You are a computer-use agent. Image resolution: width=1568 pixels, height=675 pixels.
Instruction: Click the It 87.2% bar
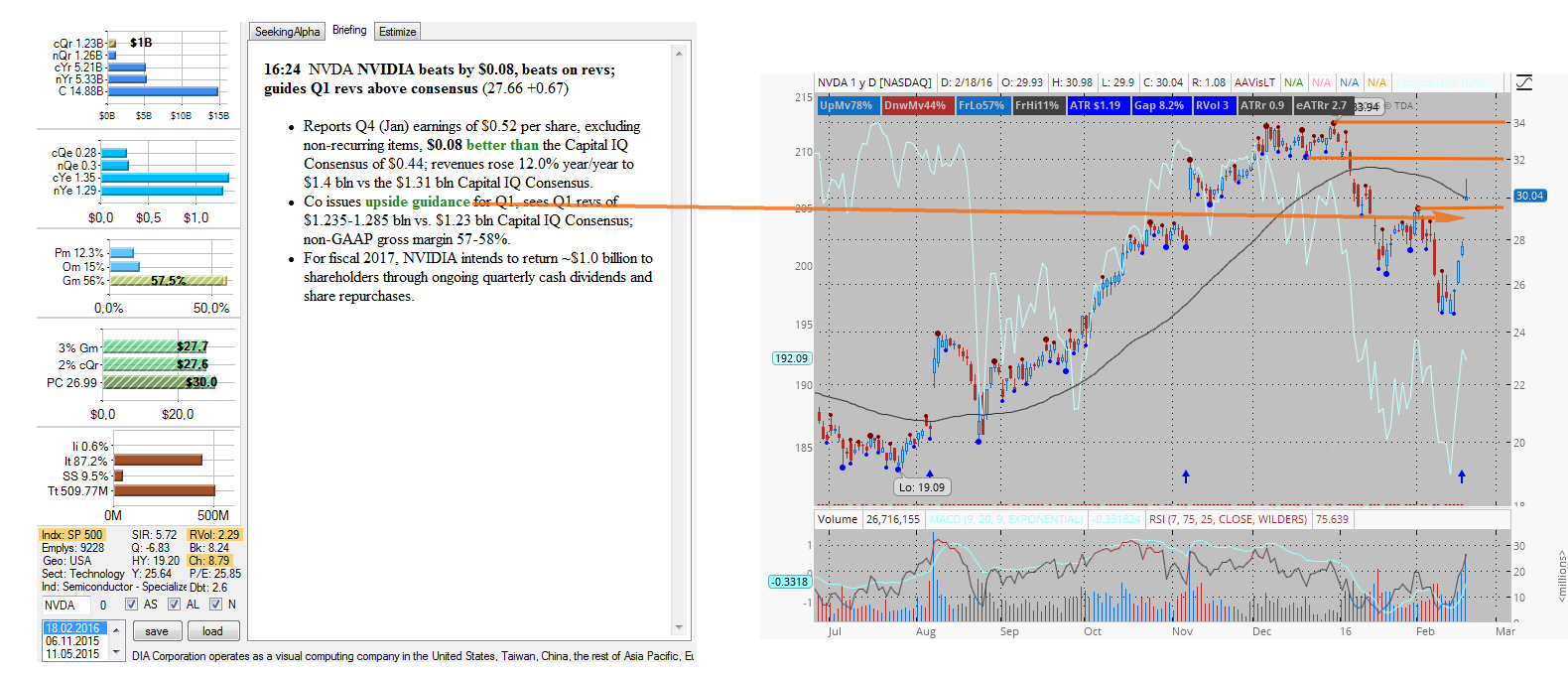tap(158, 461)
